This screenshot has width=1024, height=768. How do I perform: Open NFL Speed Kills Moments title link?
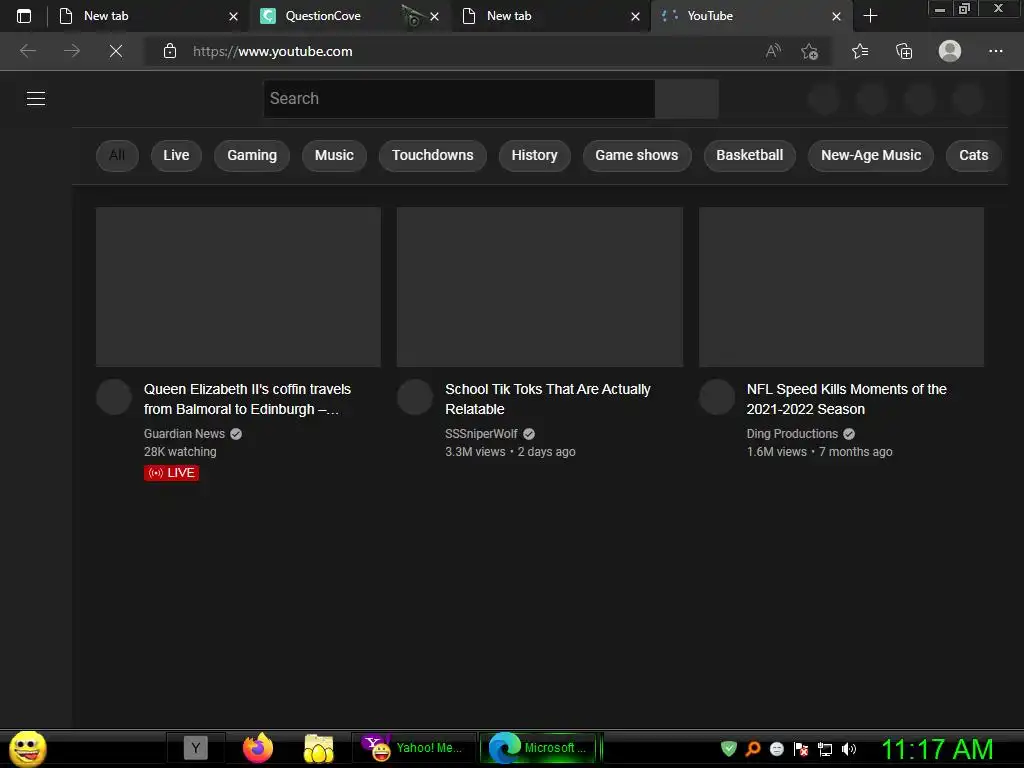coord(846,399)
